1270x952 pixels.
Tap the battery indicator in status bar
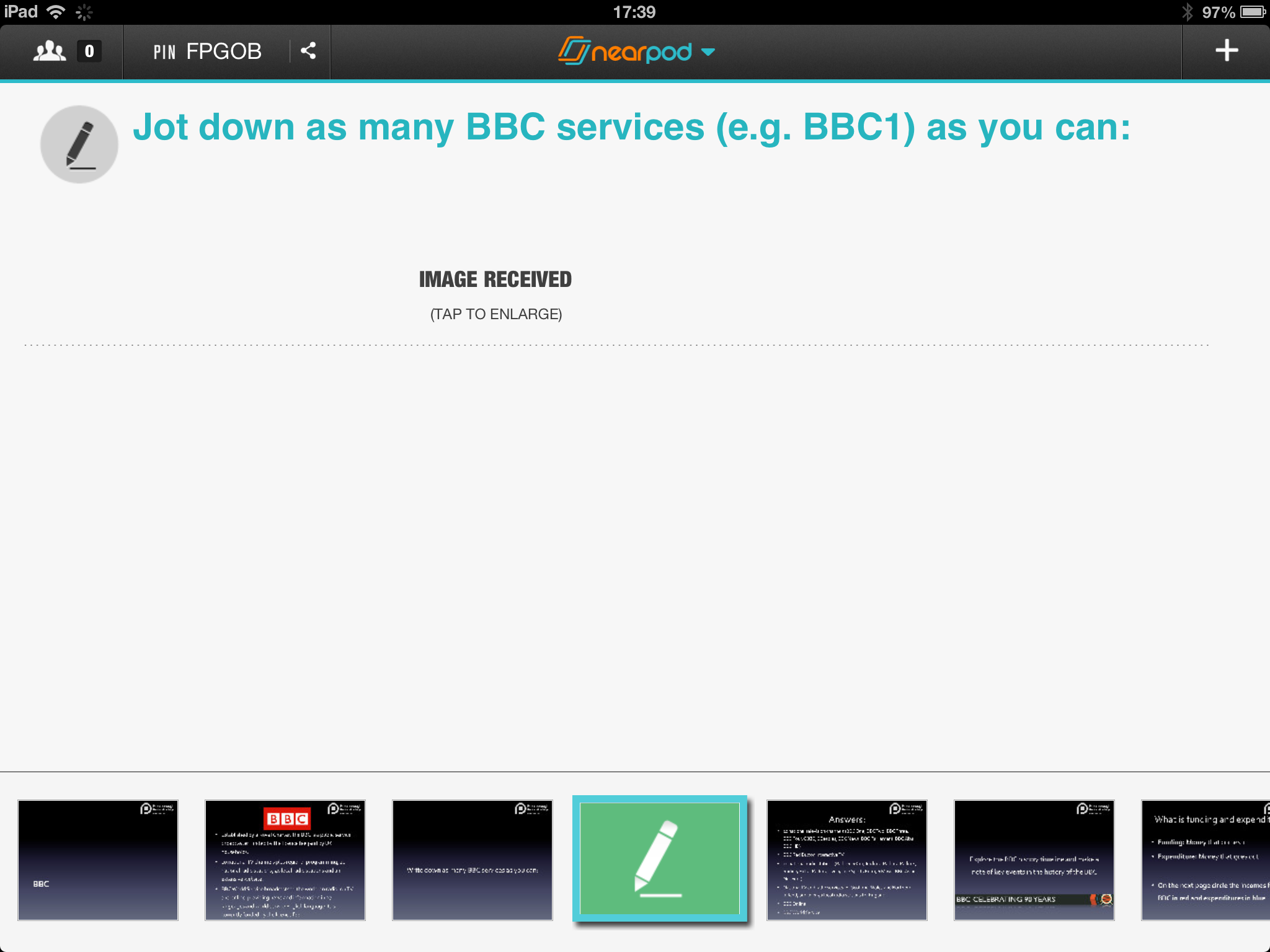[1253, 12]
